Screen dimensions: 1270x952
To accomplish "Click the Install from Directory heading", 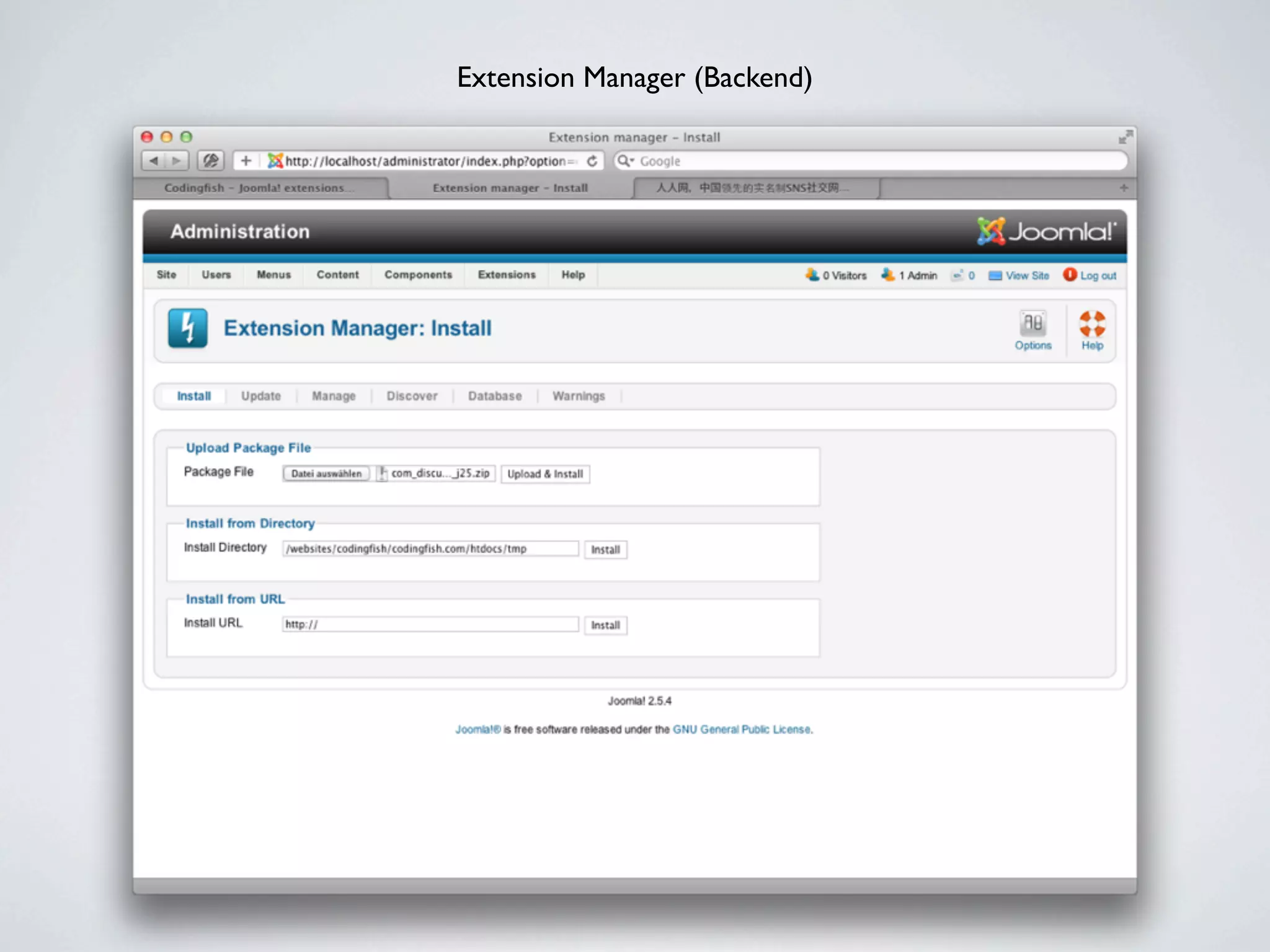I will (x=250, y=523).
